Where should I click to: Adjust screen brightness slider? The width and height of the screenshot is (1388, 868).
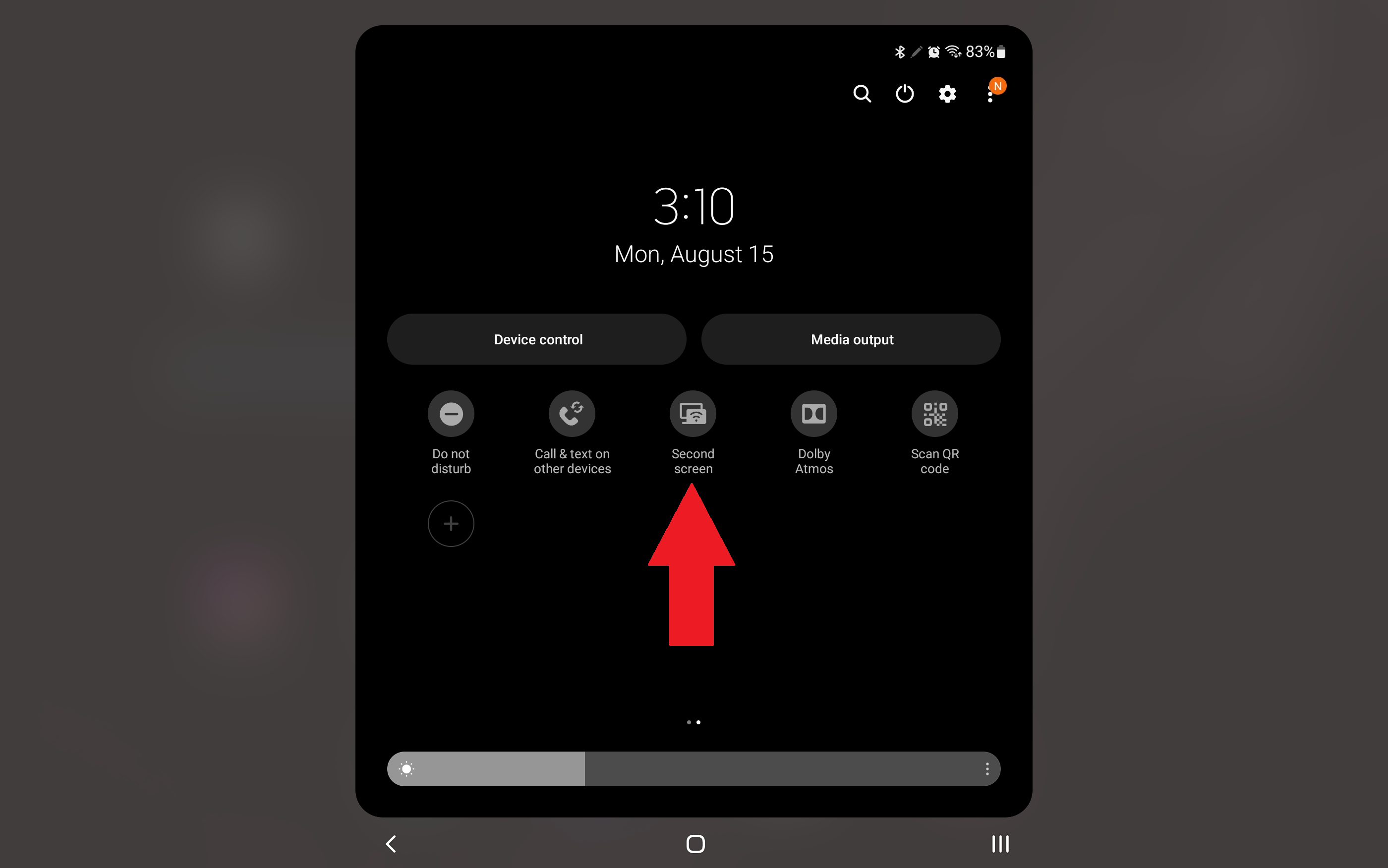pyautogui.click(x=693, y=768)
